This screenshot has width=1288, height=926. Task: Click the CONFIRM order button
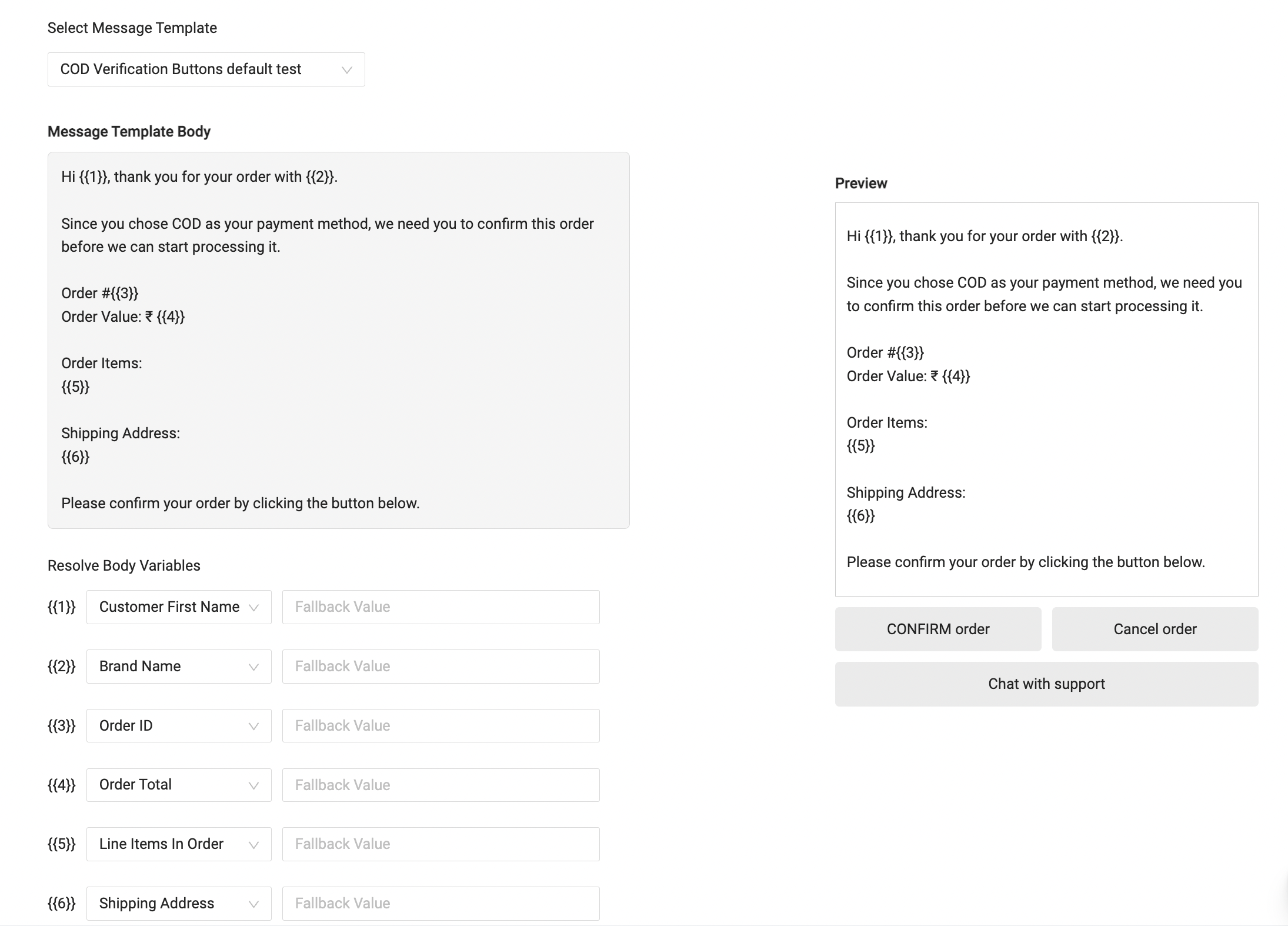[937, 629]
